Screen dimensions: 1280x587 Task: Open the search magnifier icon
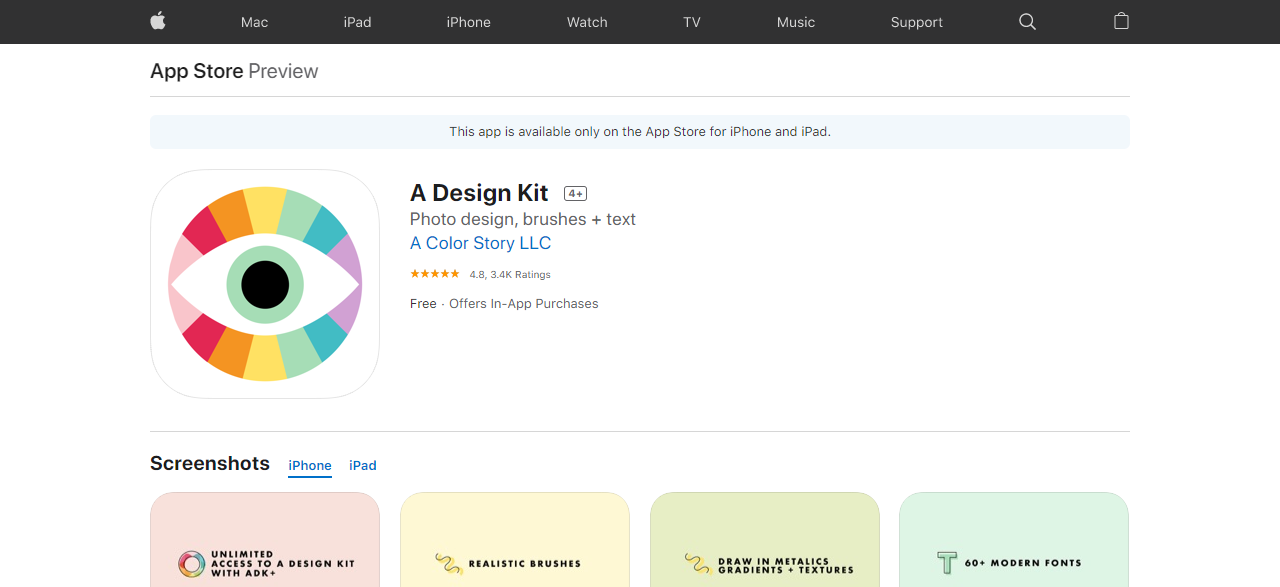(1027, 21)
